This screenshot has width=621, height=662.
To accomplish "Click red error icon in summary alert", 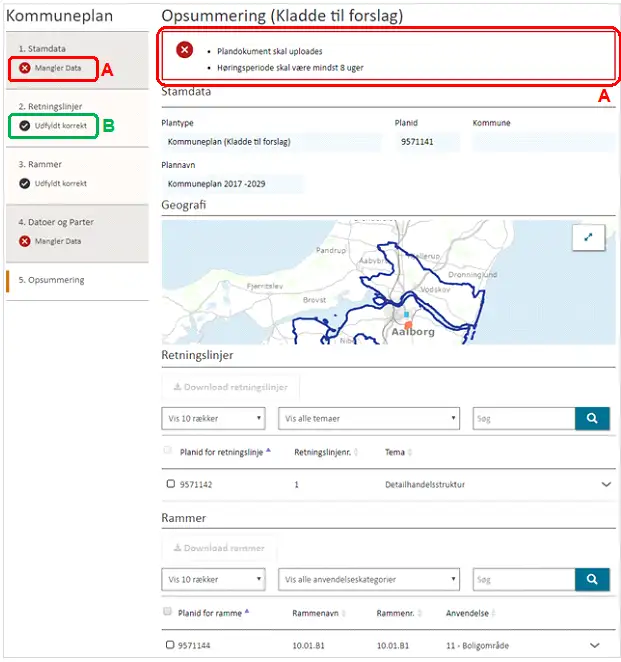I will (185, 51).
